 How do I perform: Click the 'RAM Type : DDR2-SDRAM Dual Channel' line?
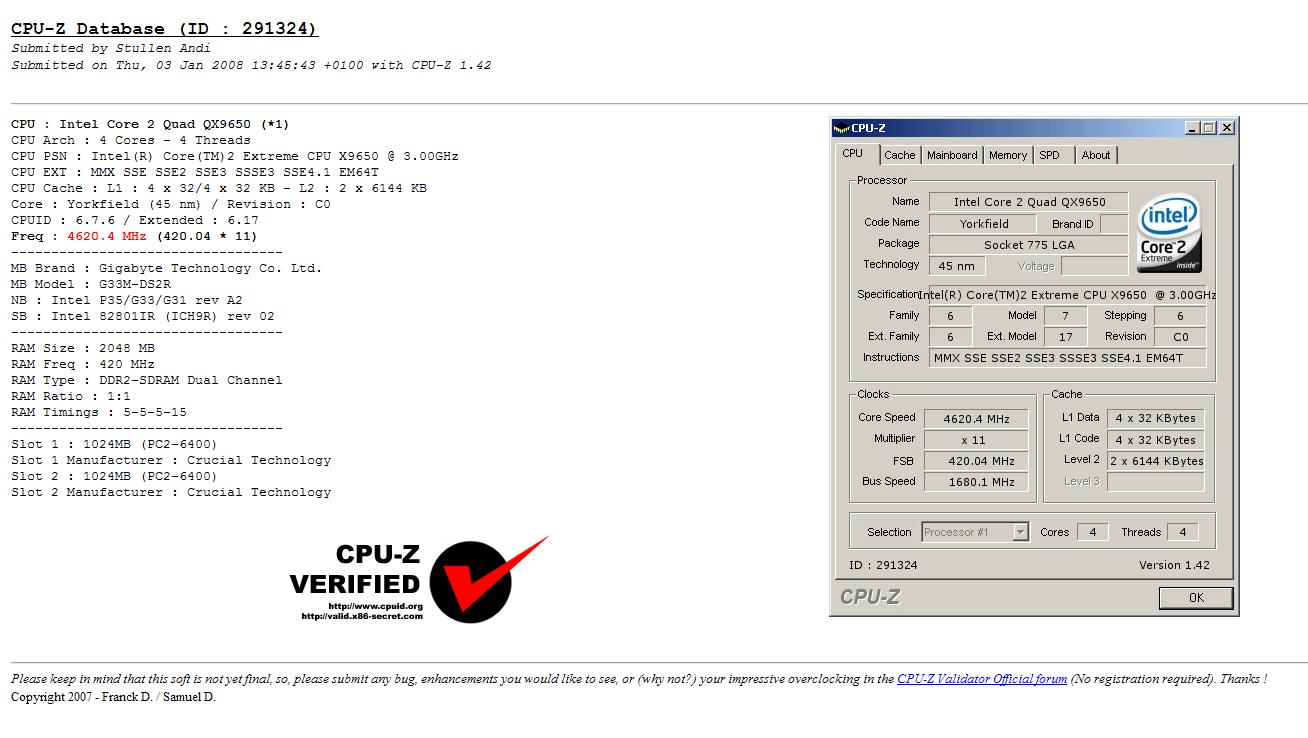[147, 380]
